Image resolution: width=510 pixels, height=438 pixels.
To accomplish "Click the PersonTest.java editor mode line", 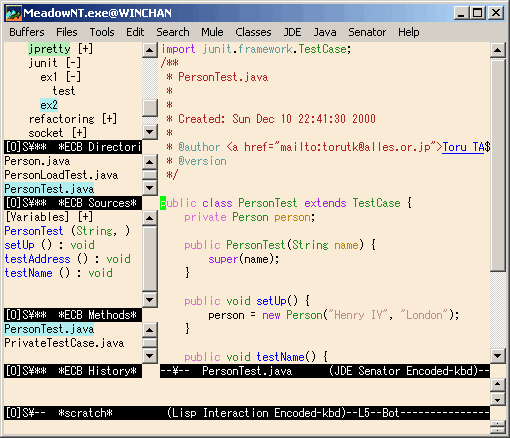I will pyautogui.click(x=325, y=371).
